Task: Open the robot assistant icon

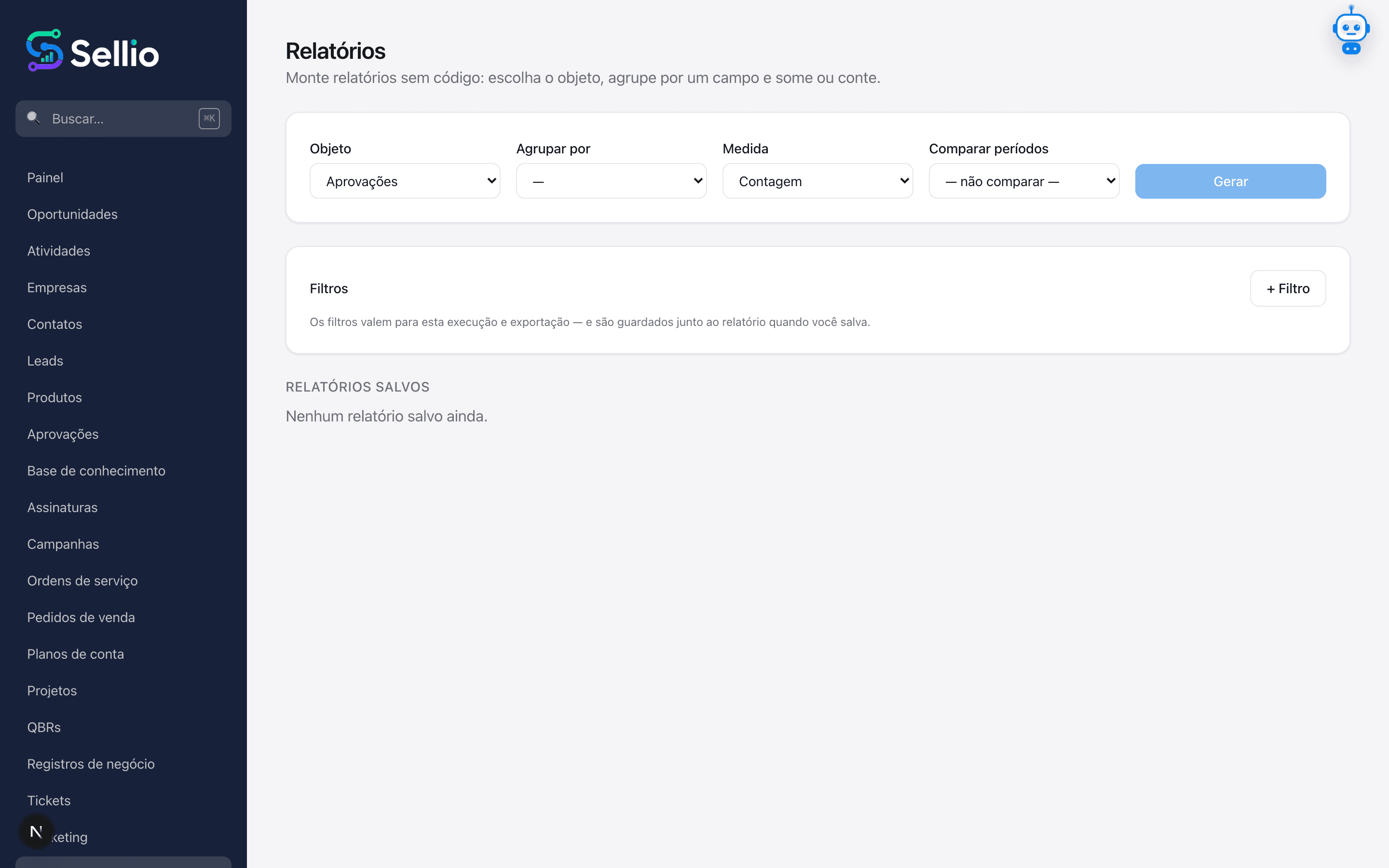Action: click(1350, 30)
